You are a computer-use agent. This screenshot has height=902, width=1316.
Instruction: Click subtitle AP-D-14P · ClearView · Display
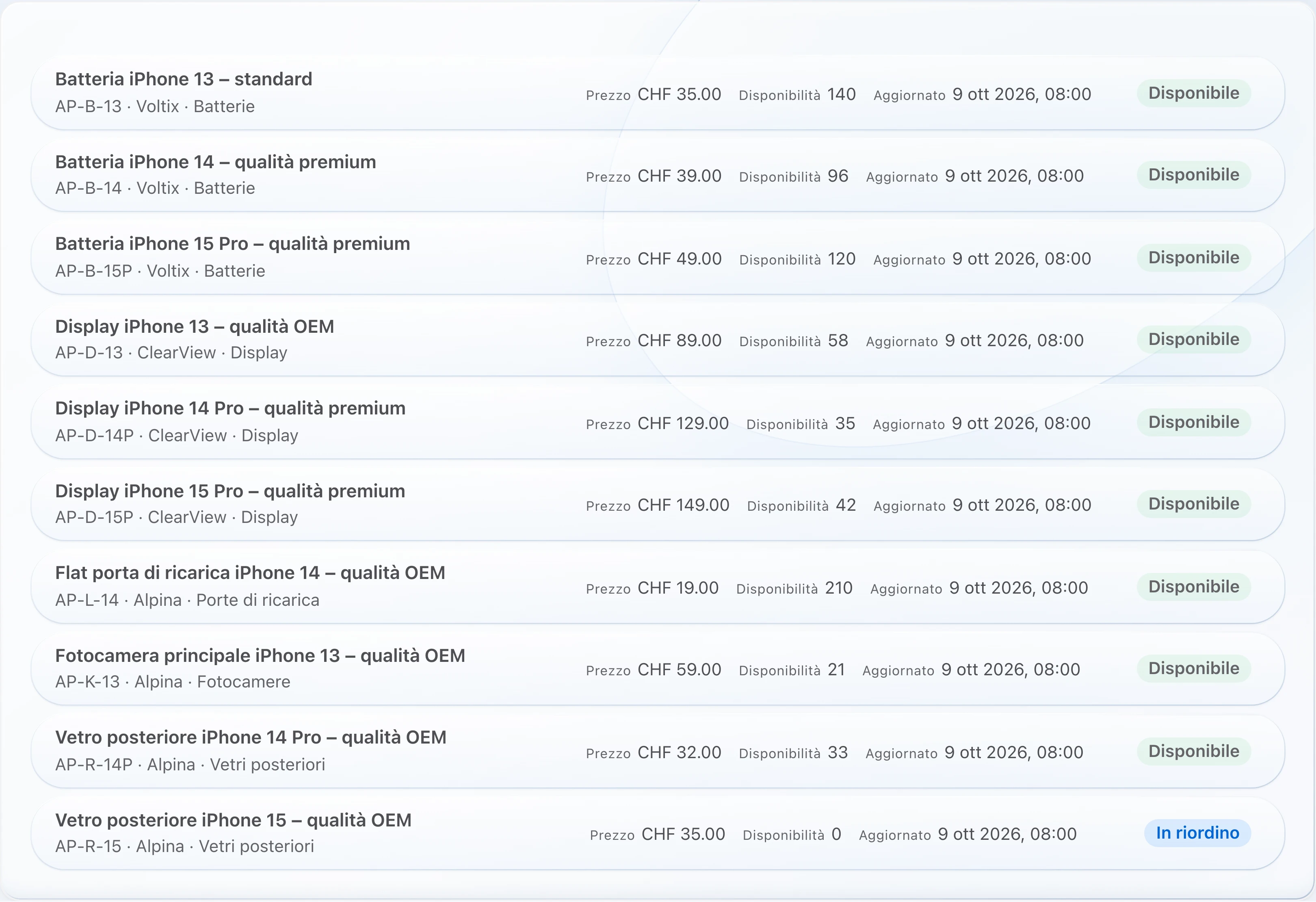coord(177,435)
